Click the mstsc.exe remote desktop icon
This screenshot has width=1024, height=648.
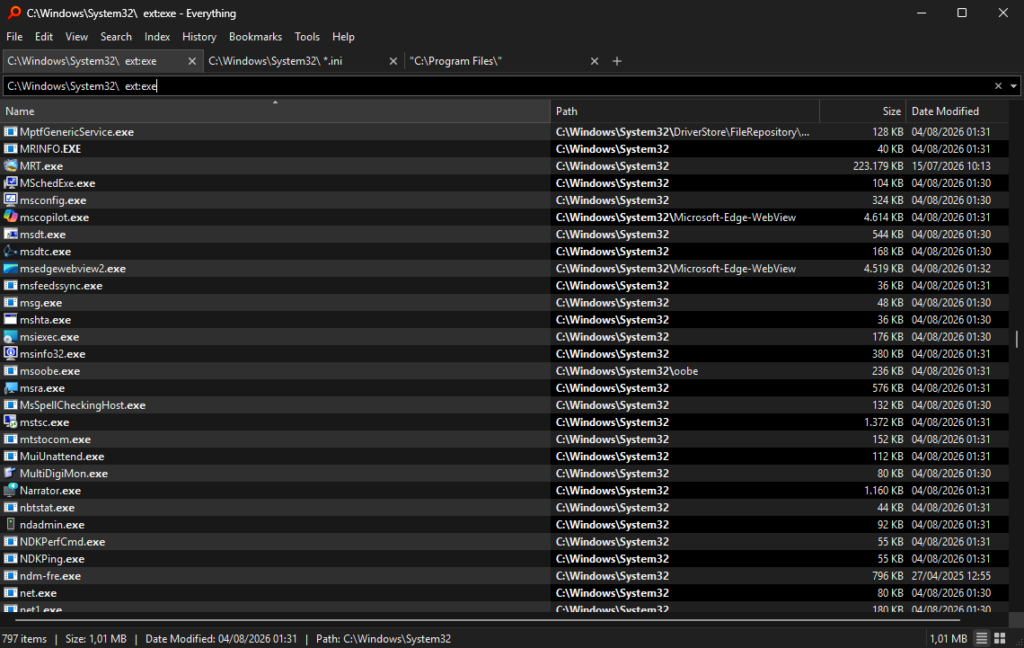pos(10,422)
